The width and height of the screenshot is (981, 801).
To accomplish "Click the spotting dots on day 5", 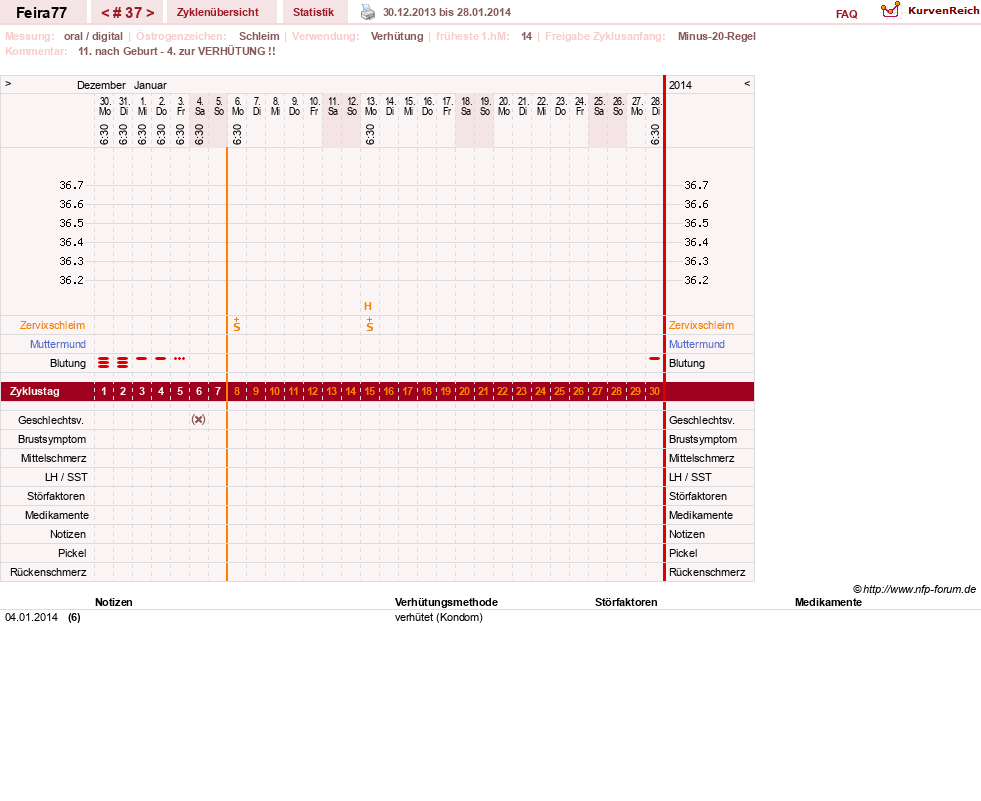I will (180, 359).
